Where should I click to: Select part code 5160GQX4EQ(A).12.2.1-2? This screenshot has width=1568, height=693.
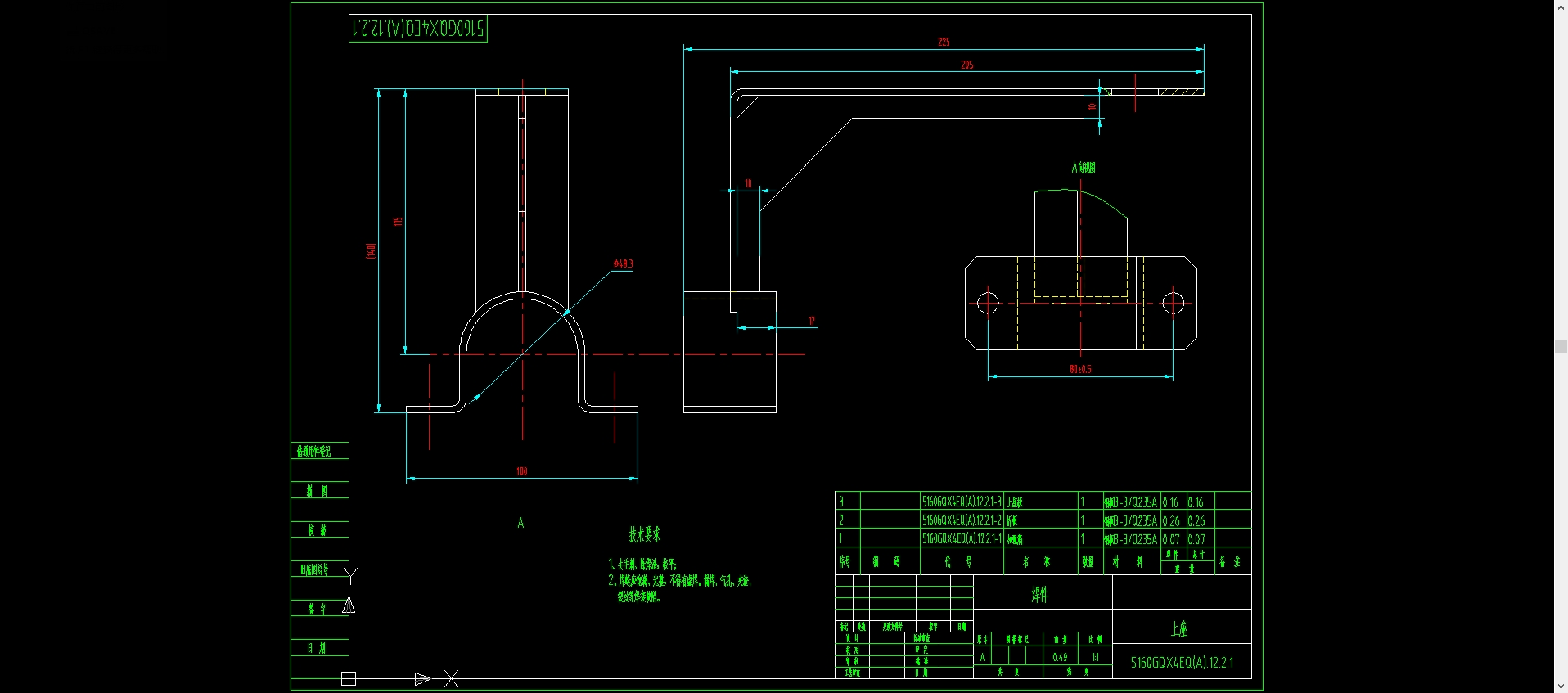(x=962, y=520)
